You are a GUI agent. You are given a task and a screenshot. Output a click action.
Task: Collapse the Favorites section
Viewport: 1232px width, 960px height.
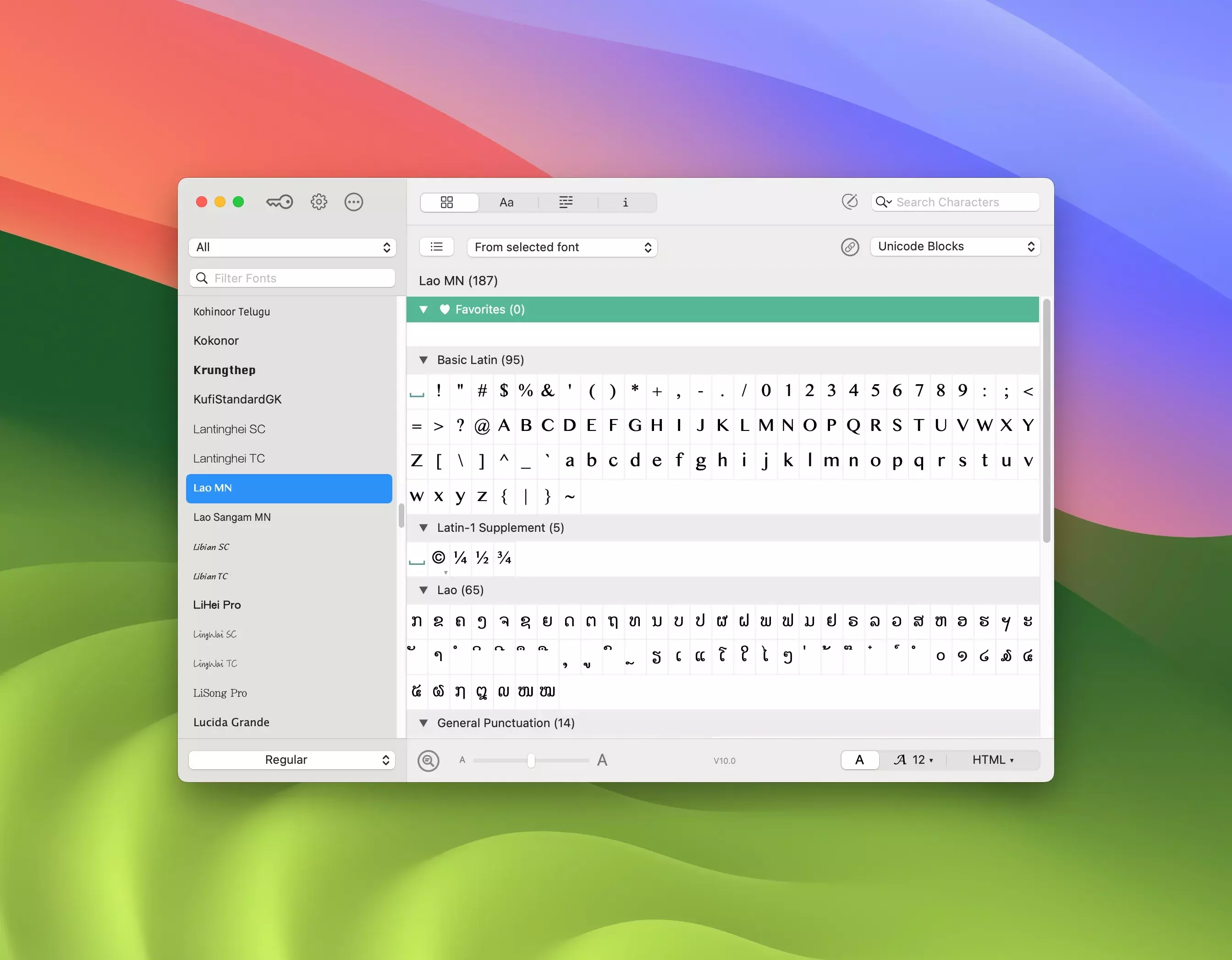(423, 309)
